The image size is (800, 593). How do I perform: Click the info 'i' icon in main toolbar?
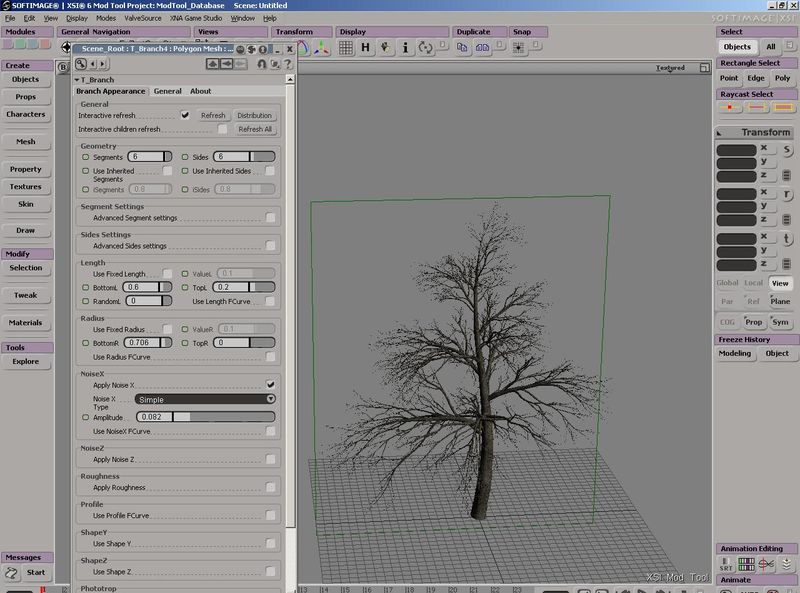[x=404, y=48]
